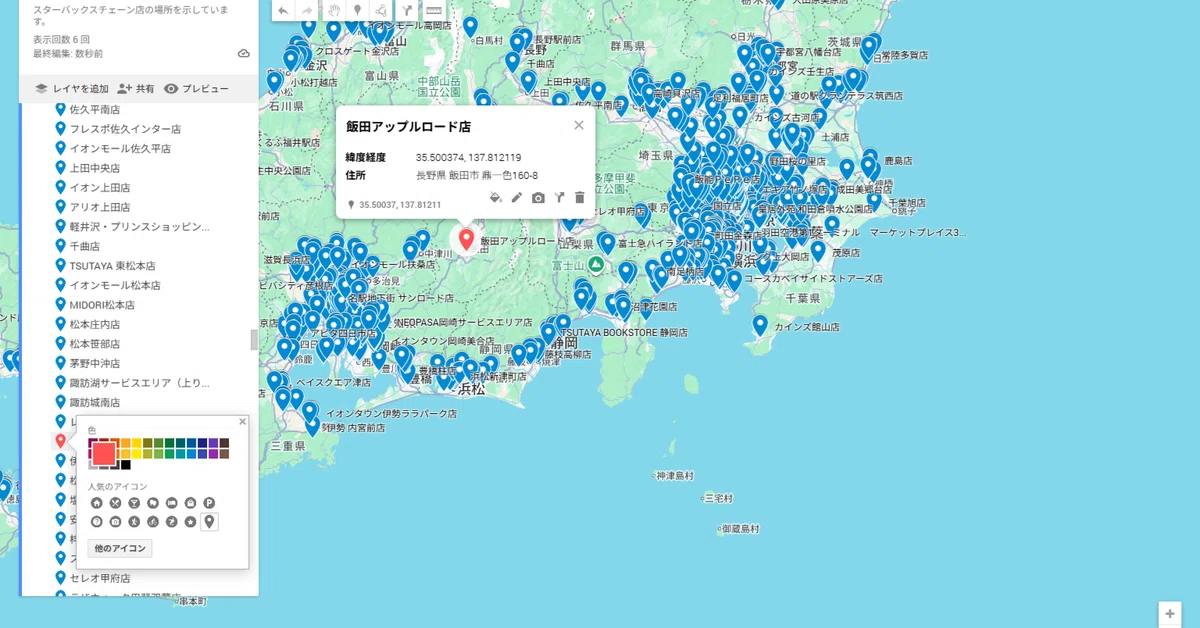
Task: Choose the fork and knife restaurant icon
Action: click(x=116, y=502)
